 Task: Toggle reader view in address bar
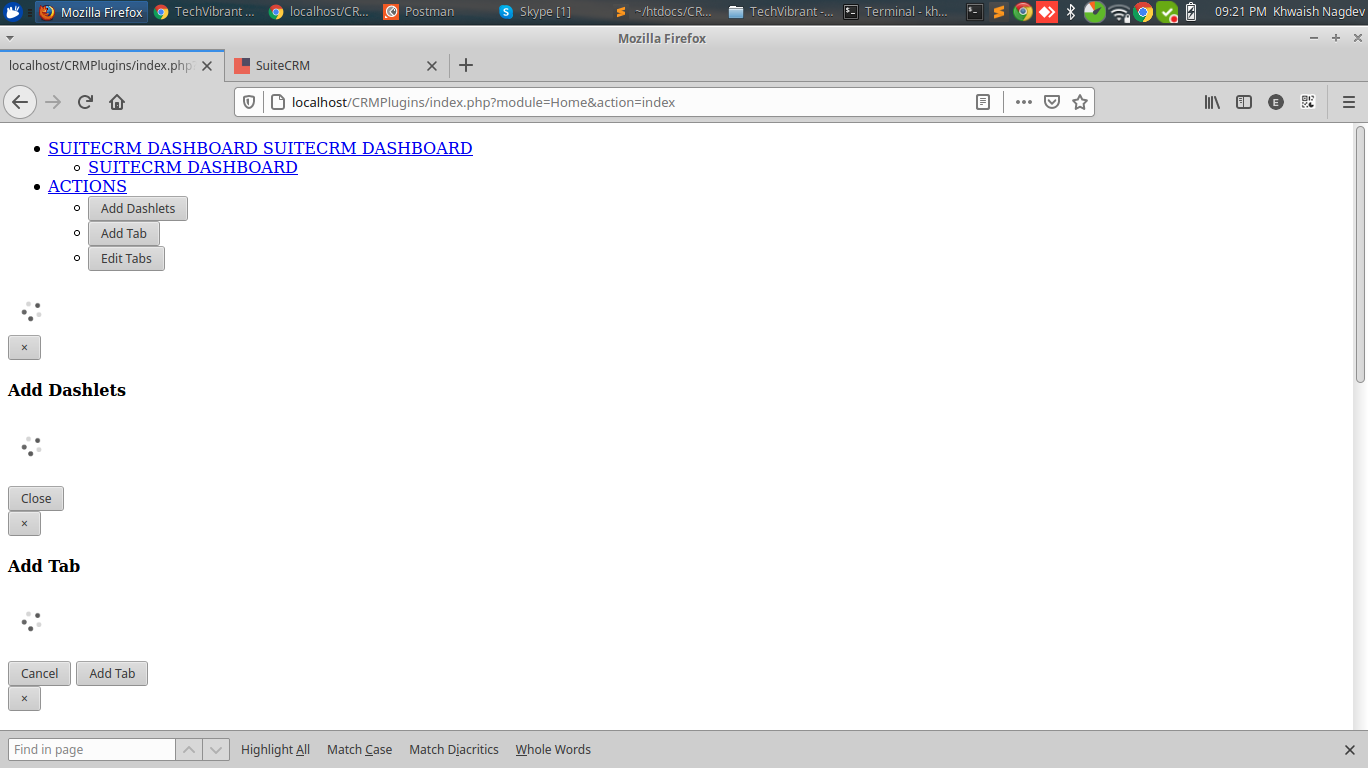983,102
